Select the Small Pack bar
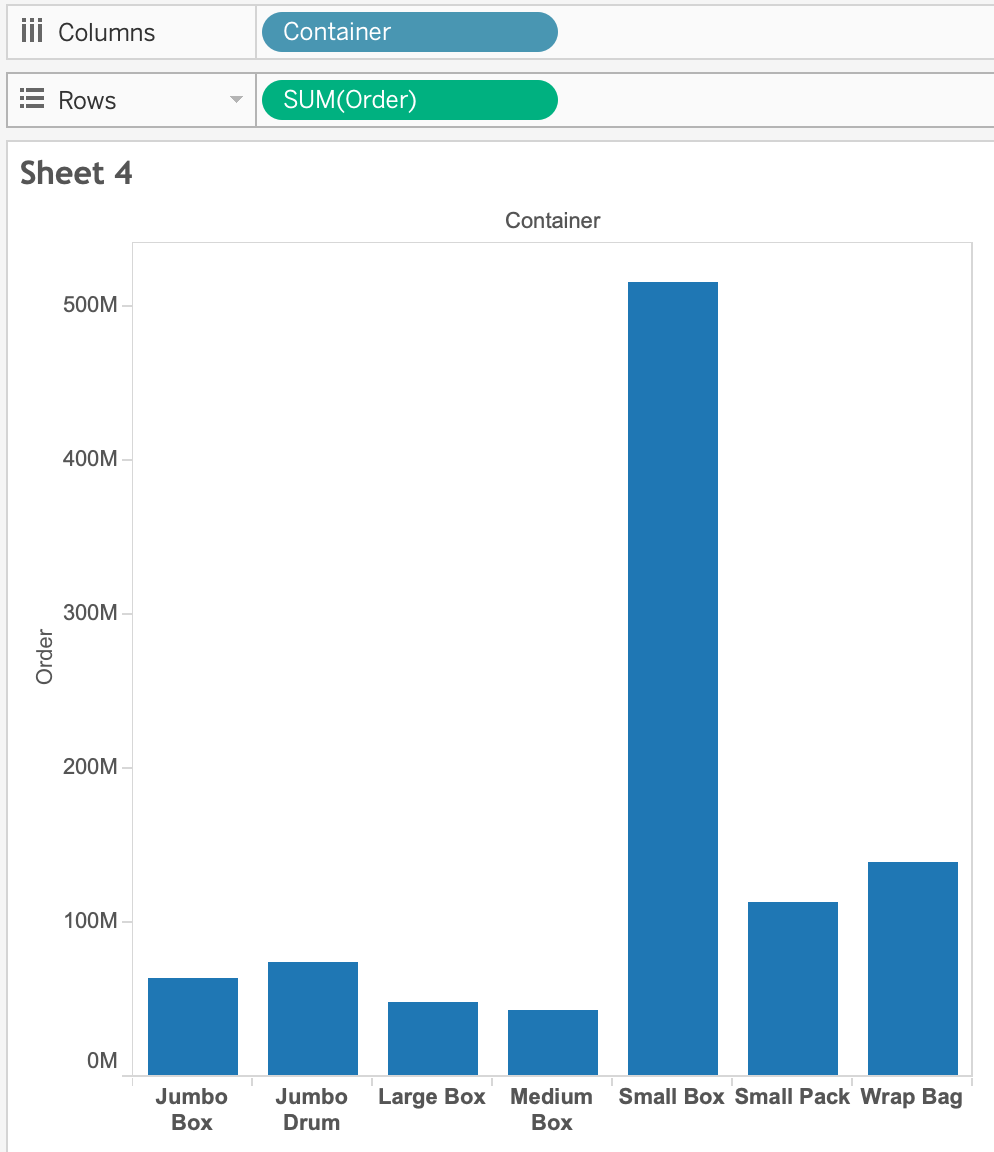 [x=792, y=988]
